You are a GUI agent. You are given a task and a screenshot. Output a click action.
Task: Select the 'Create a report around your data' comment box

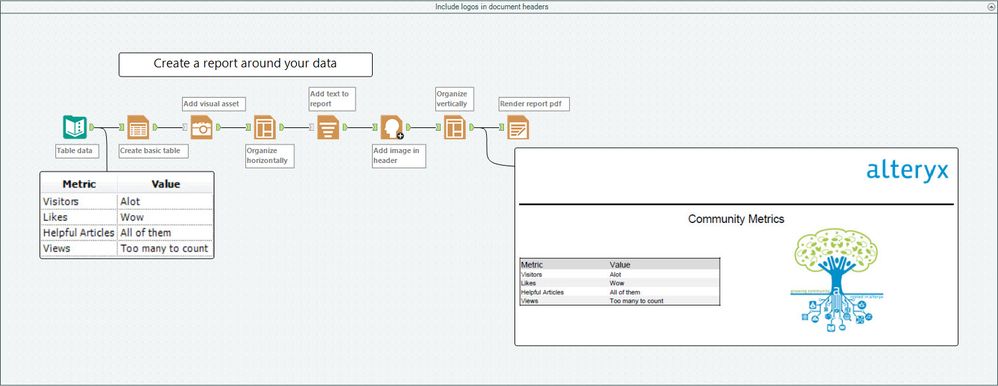(x=246, y=64)
